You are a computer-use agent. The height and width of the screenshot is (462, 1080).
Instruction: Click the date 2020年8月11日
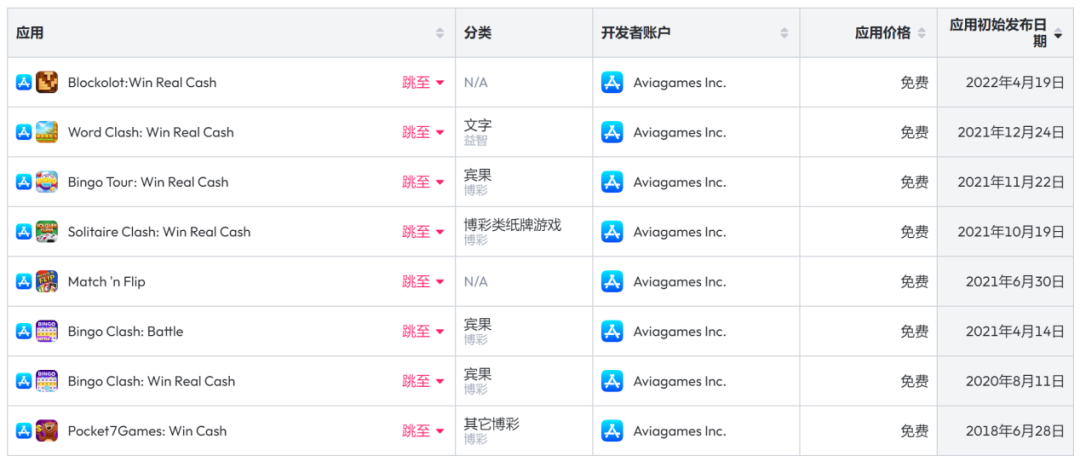point(1015,381)
